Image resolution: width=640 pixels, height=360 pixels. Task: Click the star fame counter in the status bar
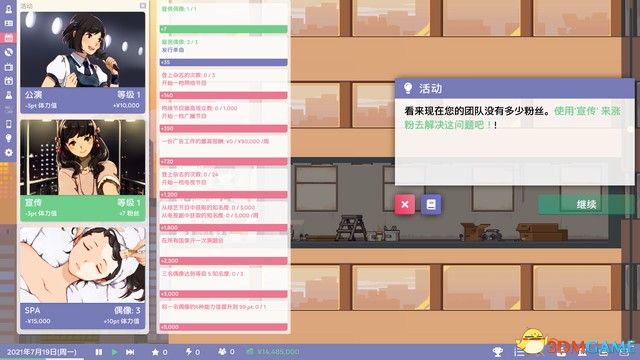click(x=159, y=352)
